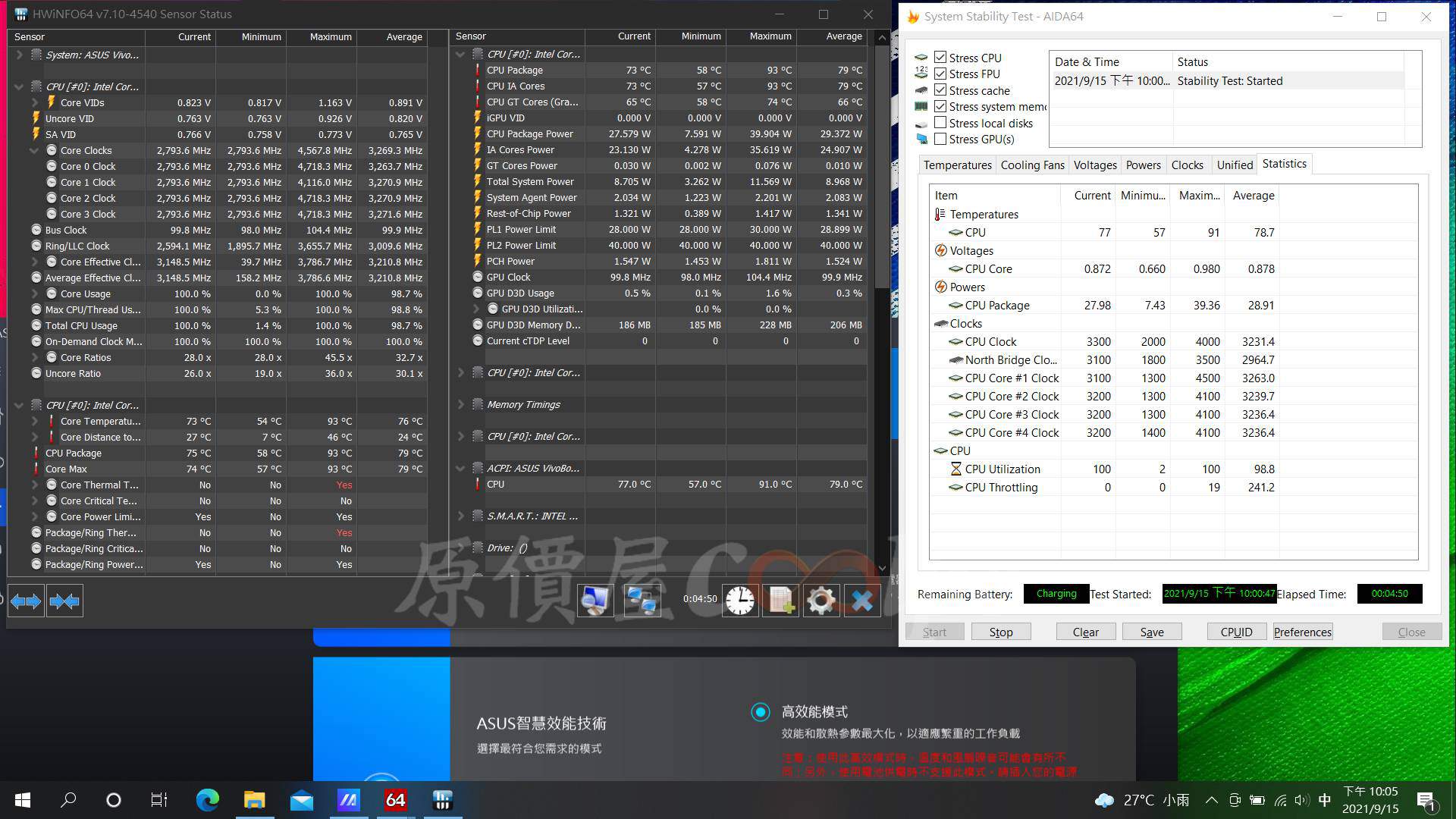Screen dimensions: 1456x819
Task: Switch to MyASUS app on taskbar
Action: [348, 800]
